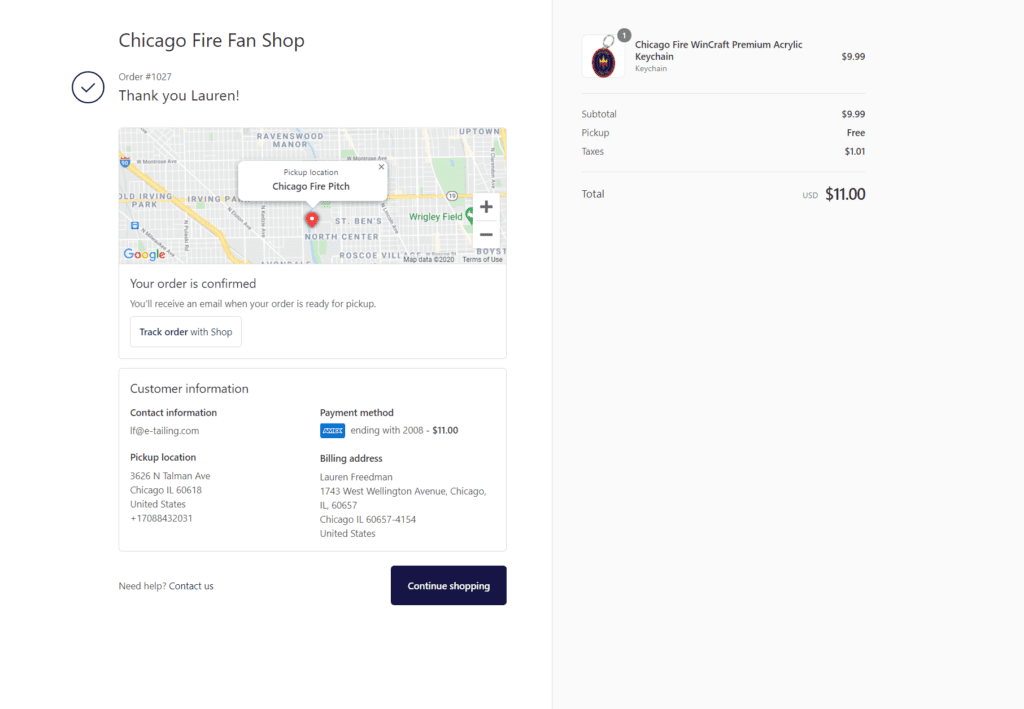Screen dimensions: 1024x709
Task: Click the Google logo on the map
Action: 144,254
